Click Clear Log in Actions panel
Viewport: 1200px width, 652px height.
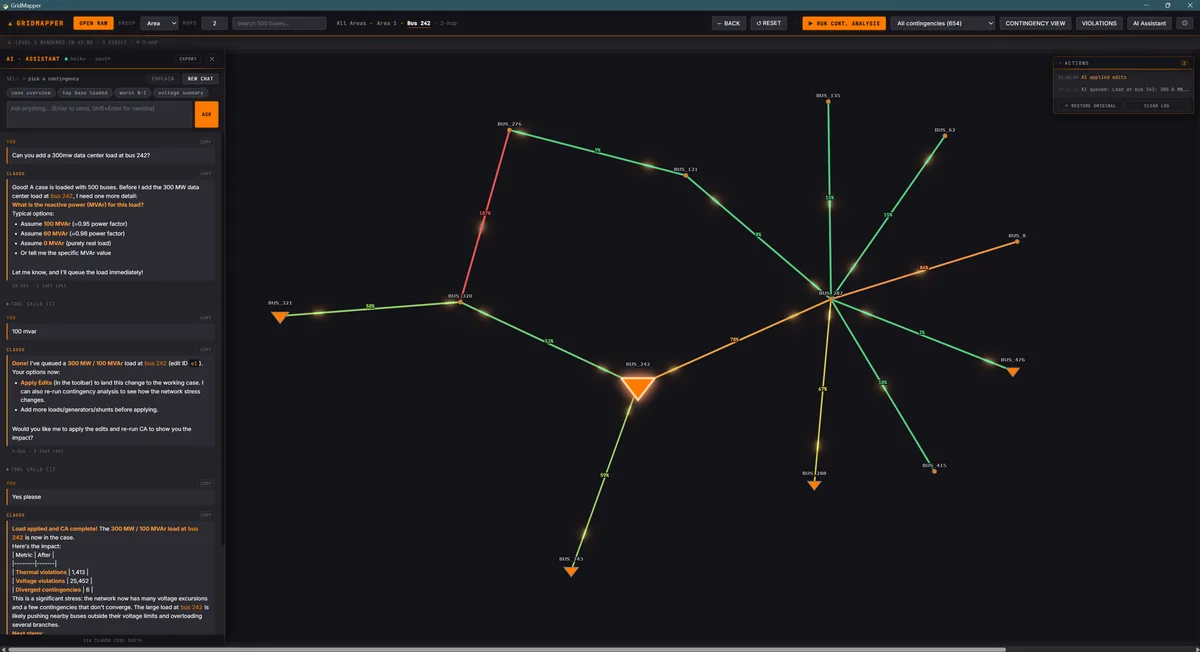tap(1157, 105)
